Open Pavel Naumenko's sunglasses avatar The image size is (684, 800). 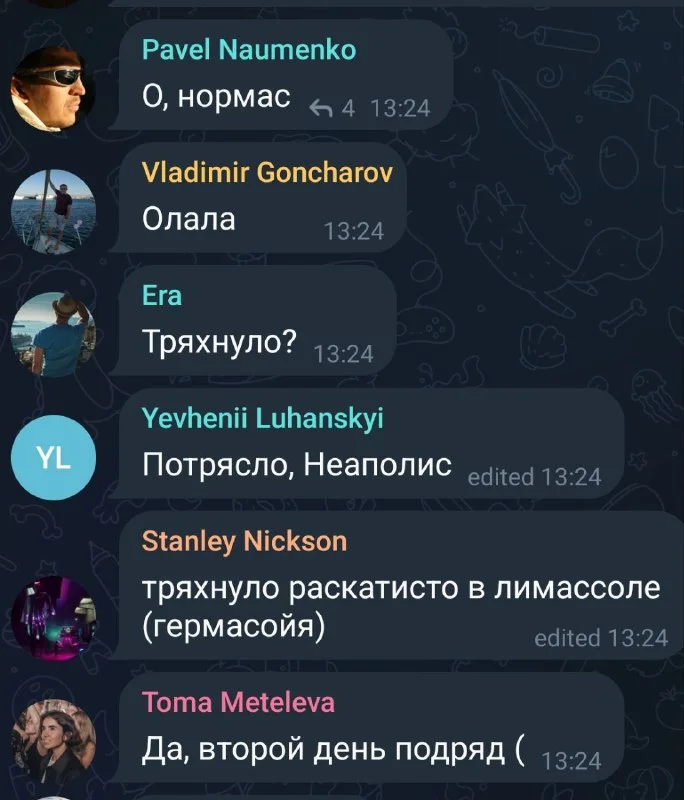tap(53, 89)
